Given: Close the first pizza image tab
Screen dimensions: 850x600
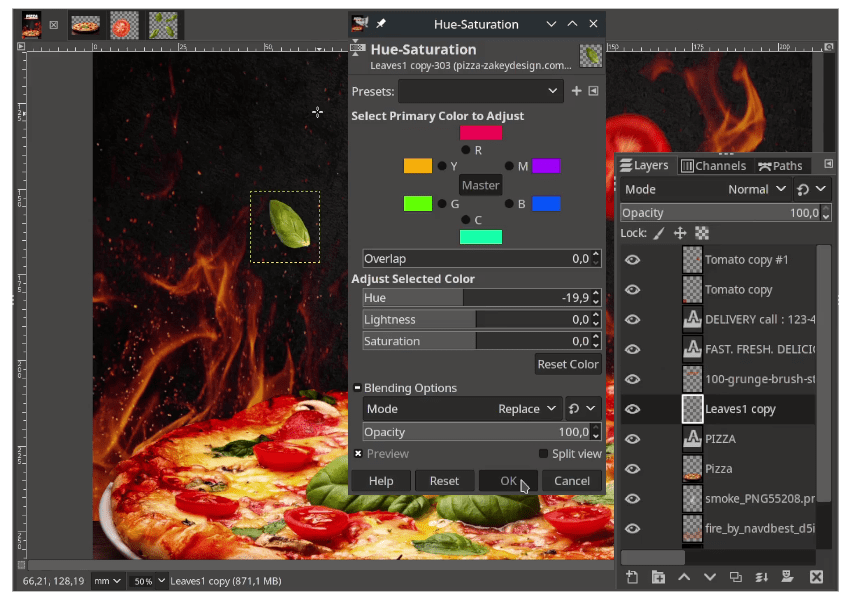Looking at the screenshot, I should (54, 25).
